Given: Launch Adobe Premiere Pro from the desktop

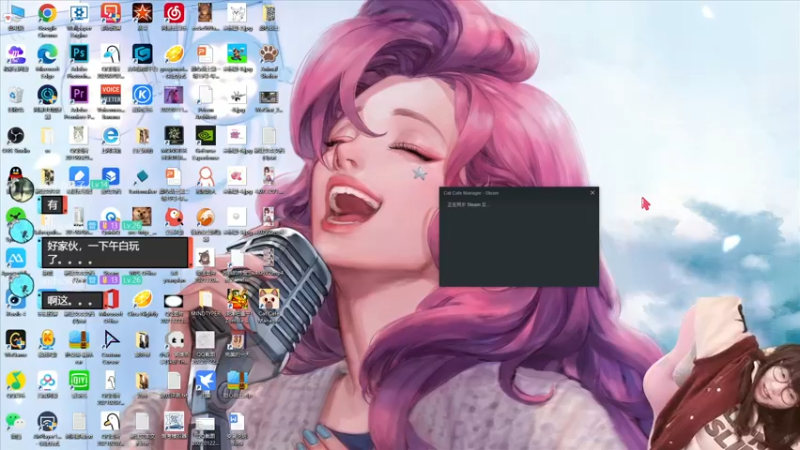Looking at the screenshot, I should pyautogui.click(x=79, y=95).
